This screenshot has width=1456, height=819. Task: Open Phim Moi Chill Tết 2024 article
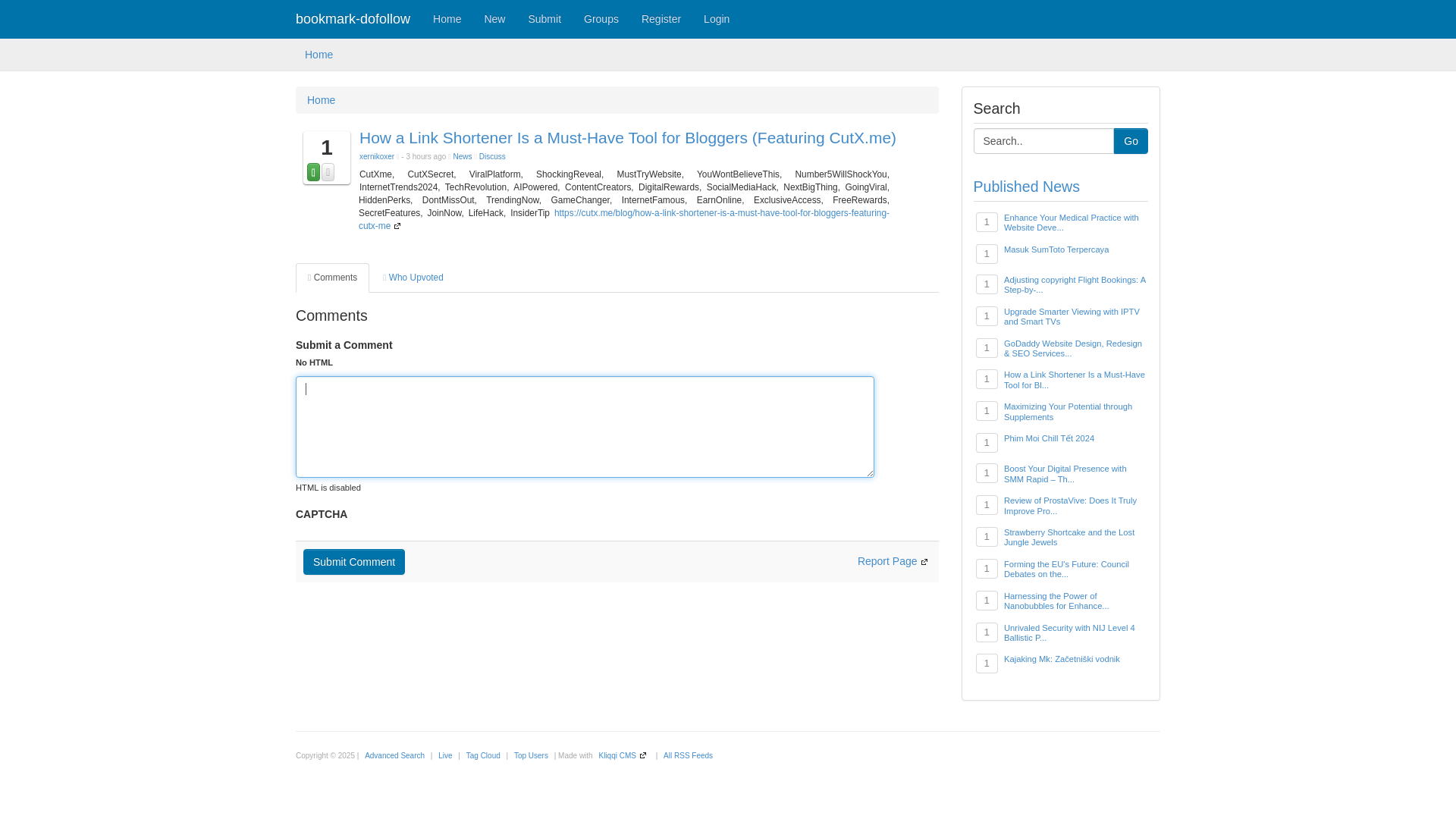tap(1049, 438)
